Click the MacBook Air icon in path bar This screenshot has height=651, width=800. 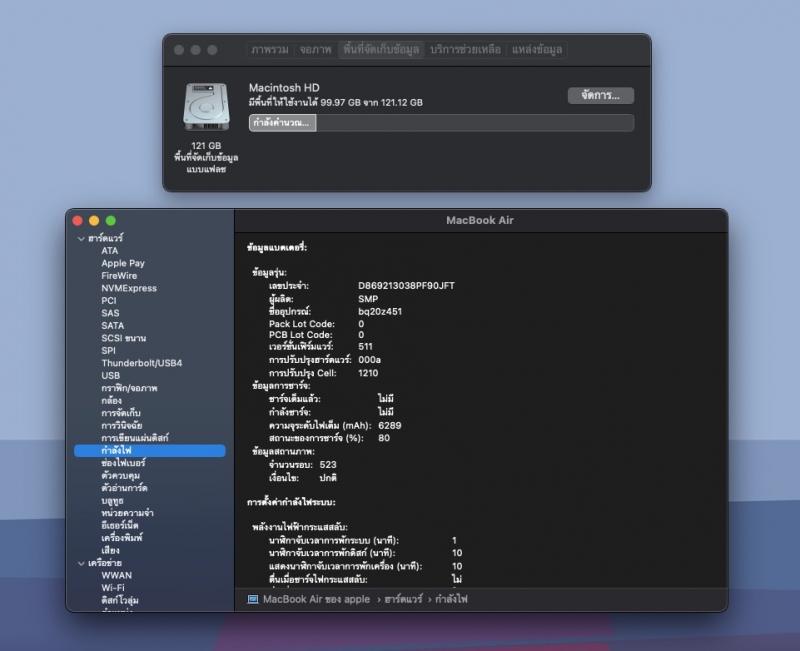[x=254, y=599]
